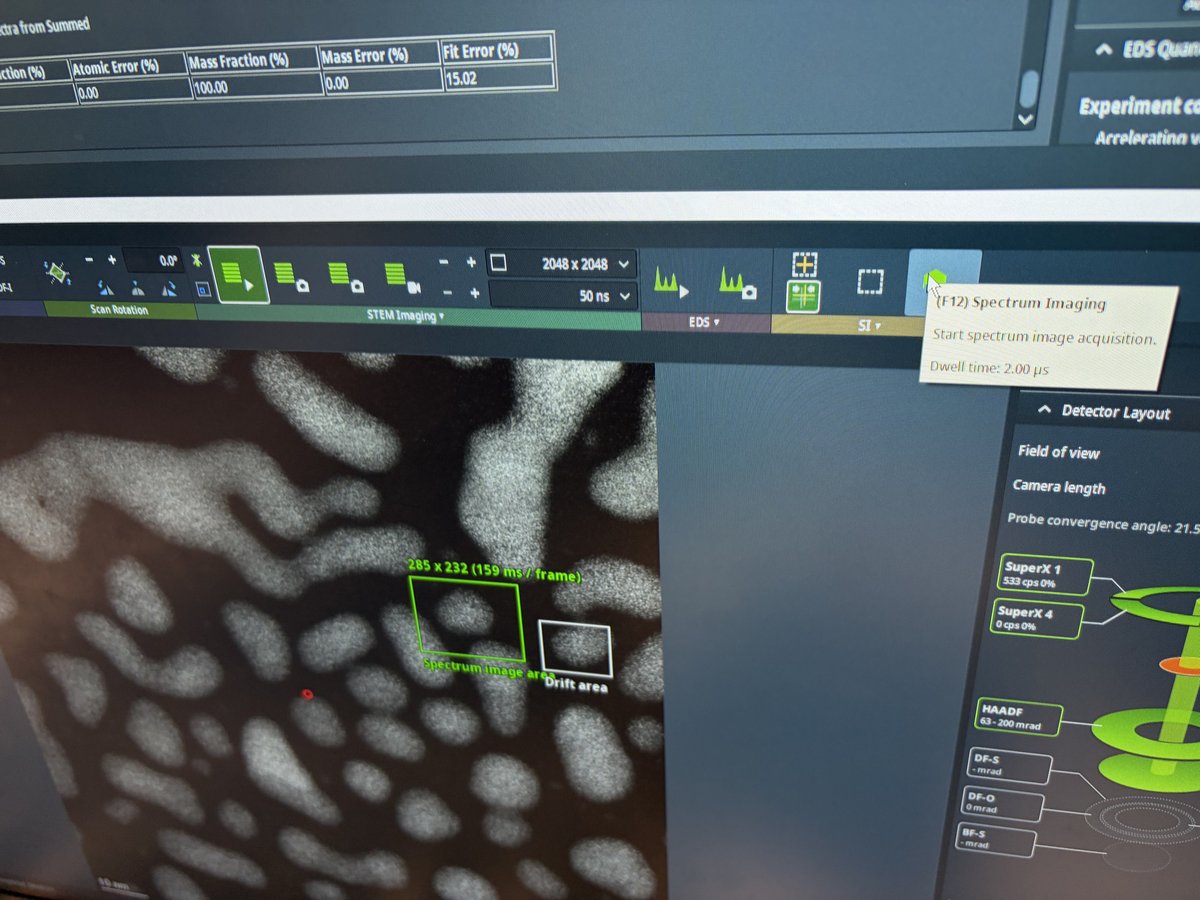Click the small blue square scan icon
This screenshot has height=900, width=1200.
[202, 290]
